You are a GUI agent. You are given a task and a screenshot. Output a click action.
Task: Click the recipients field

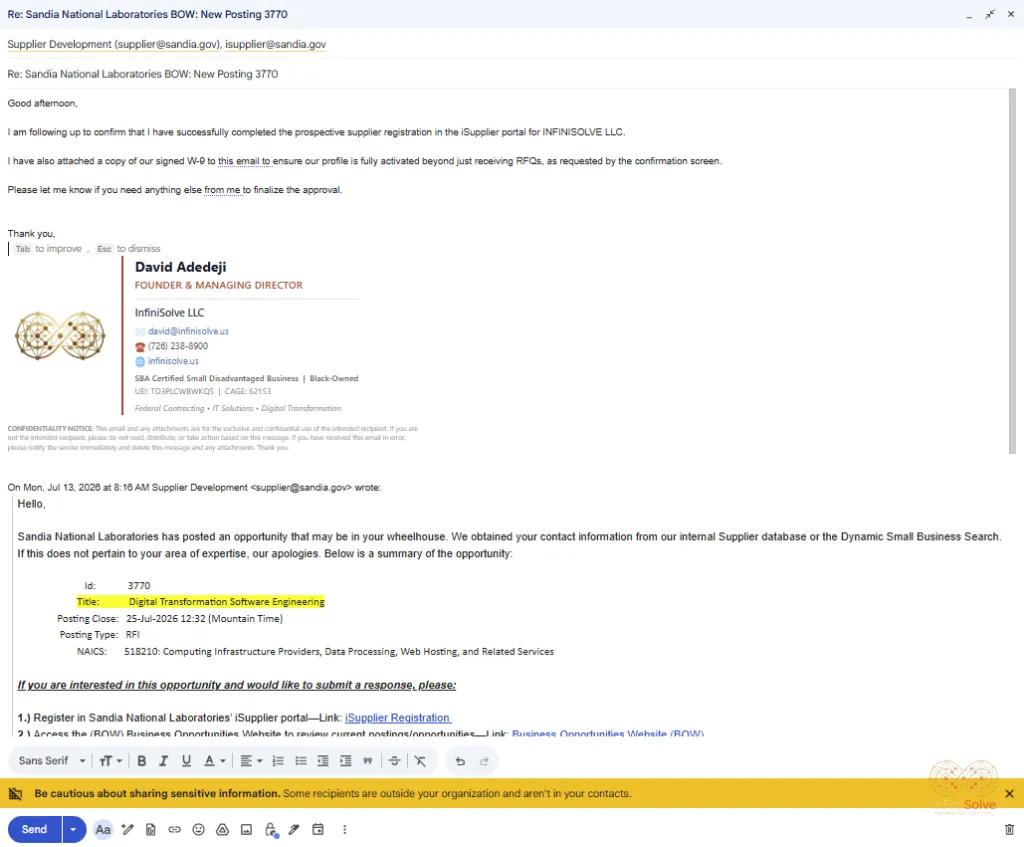pos(512,44)
